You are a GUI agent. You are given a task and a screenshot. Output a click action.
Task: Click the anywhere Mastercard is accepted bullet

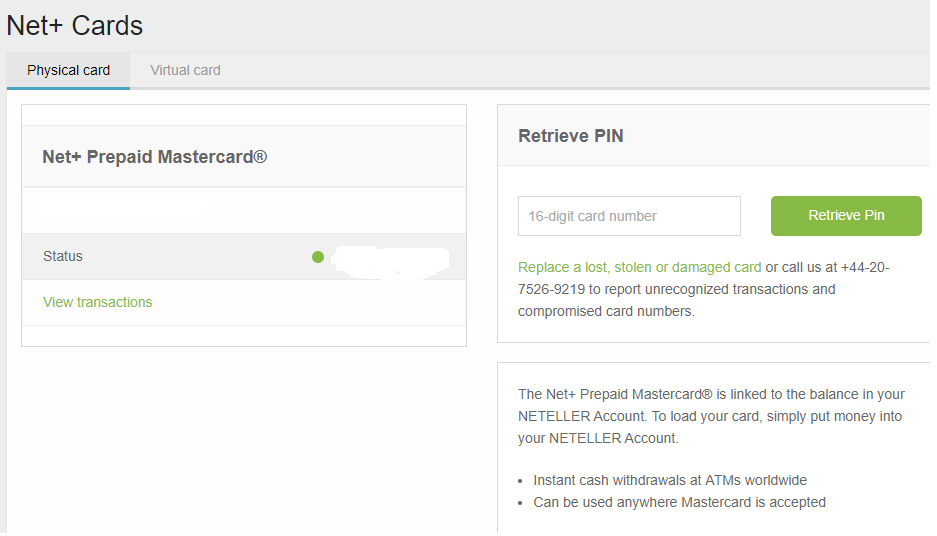[679, 503]
